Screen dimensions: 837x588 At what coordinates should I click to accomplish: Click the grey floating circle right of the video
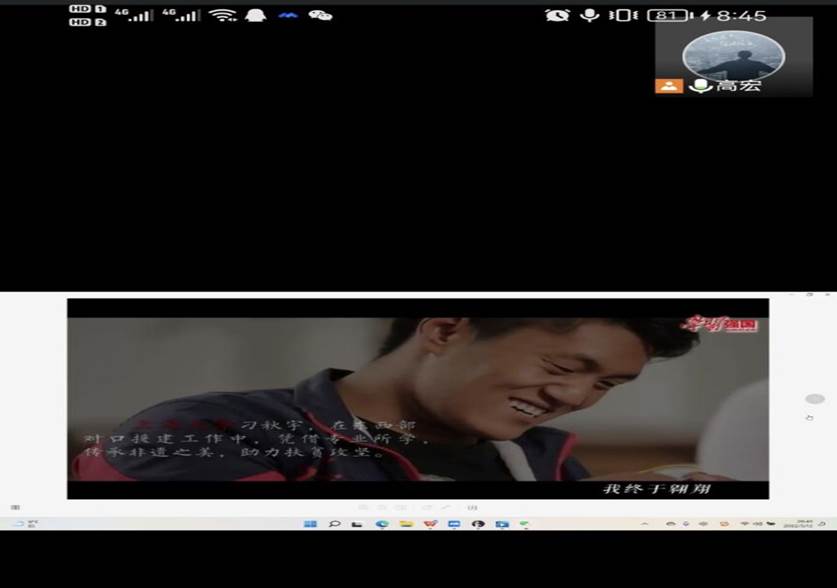tap(815, 399)
